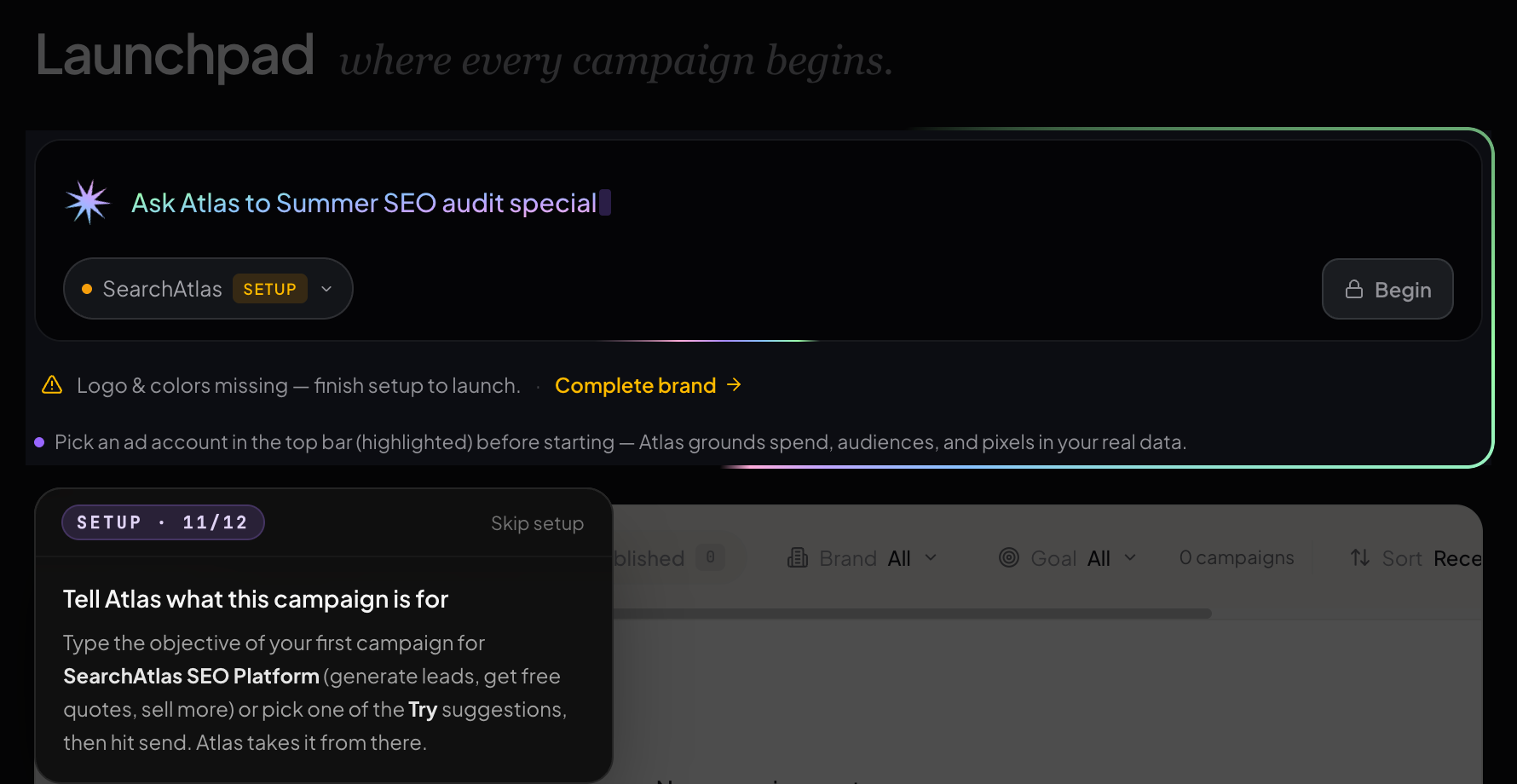Click the arrow next to Complete brand
This screenshot has height=784, width=1517.
(x=734, y=385)
